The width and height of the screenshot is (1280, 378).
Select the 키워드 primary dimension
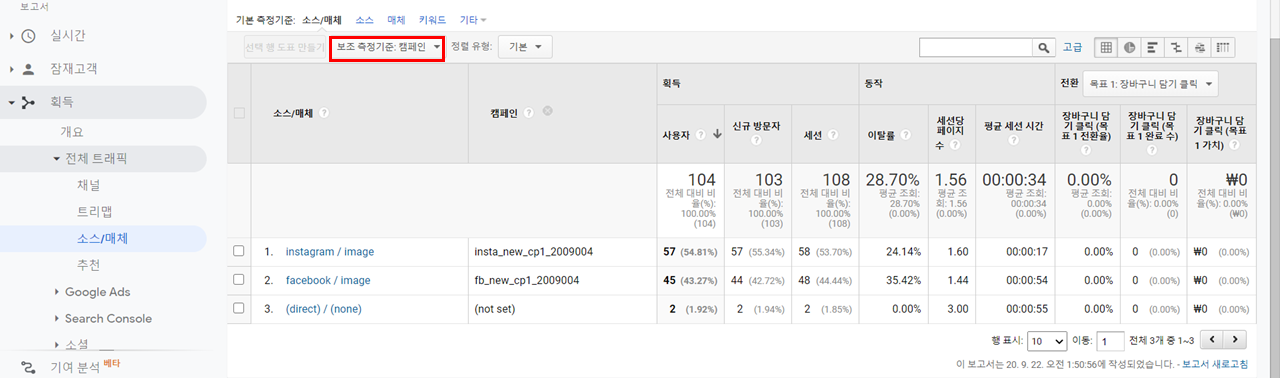tap(433, 19)
